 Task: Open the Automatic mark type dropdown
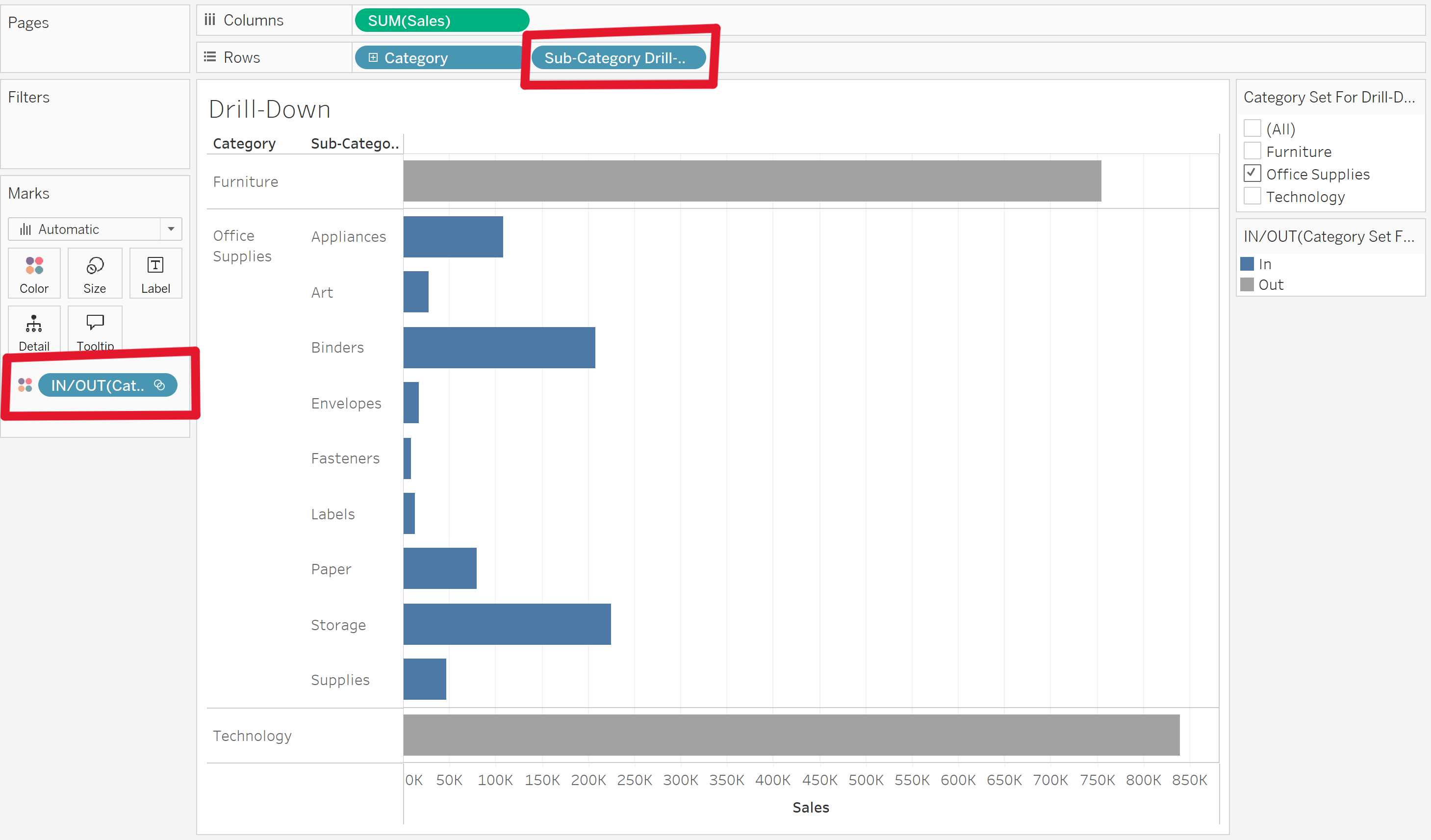pos(170,229)
